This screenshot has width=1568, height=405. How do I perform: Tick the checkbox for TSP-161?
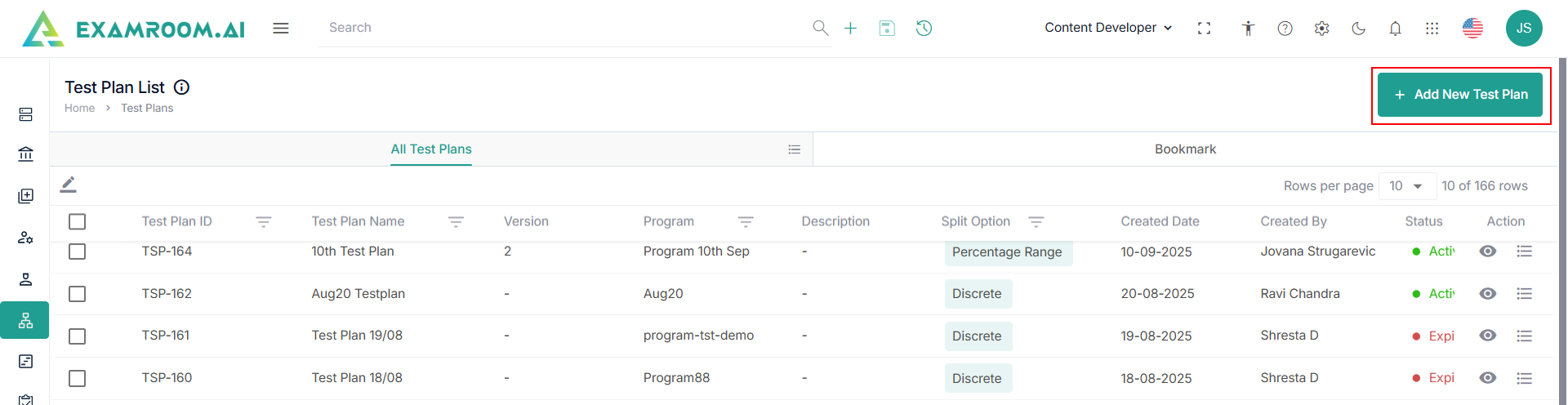click(x=78, y=336)
